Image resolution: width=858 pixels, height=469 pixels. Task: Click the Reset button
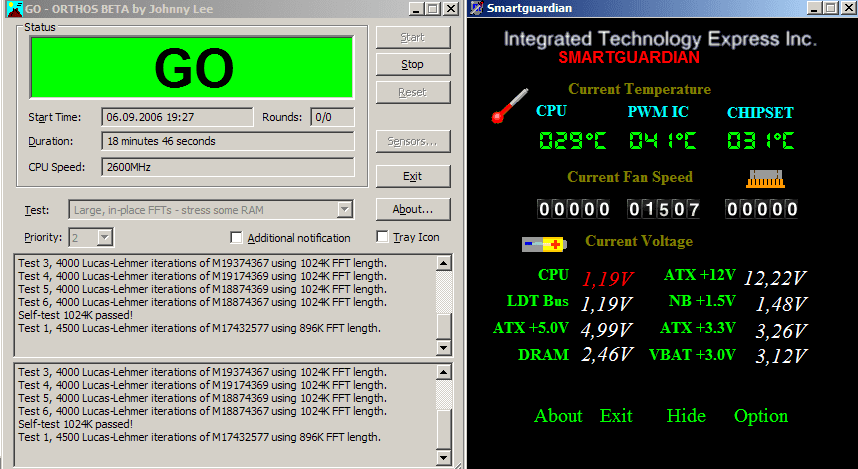pos(413,92)
